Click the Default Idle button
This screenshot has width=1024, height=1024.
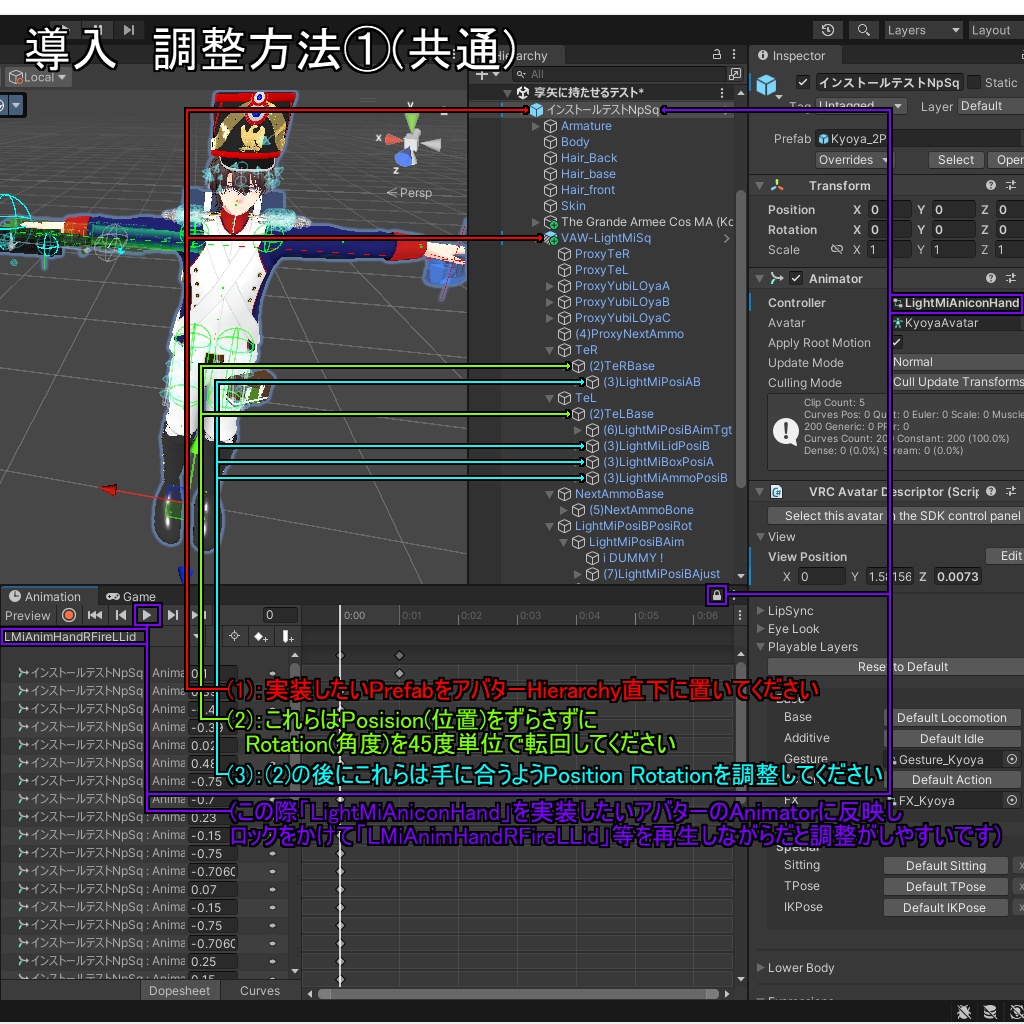tap(952, 739)
